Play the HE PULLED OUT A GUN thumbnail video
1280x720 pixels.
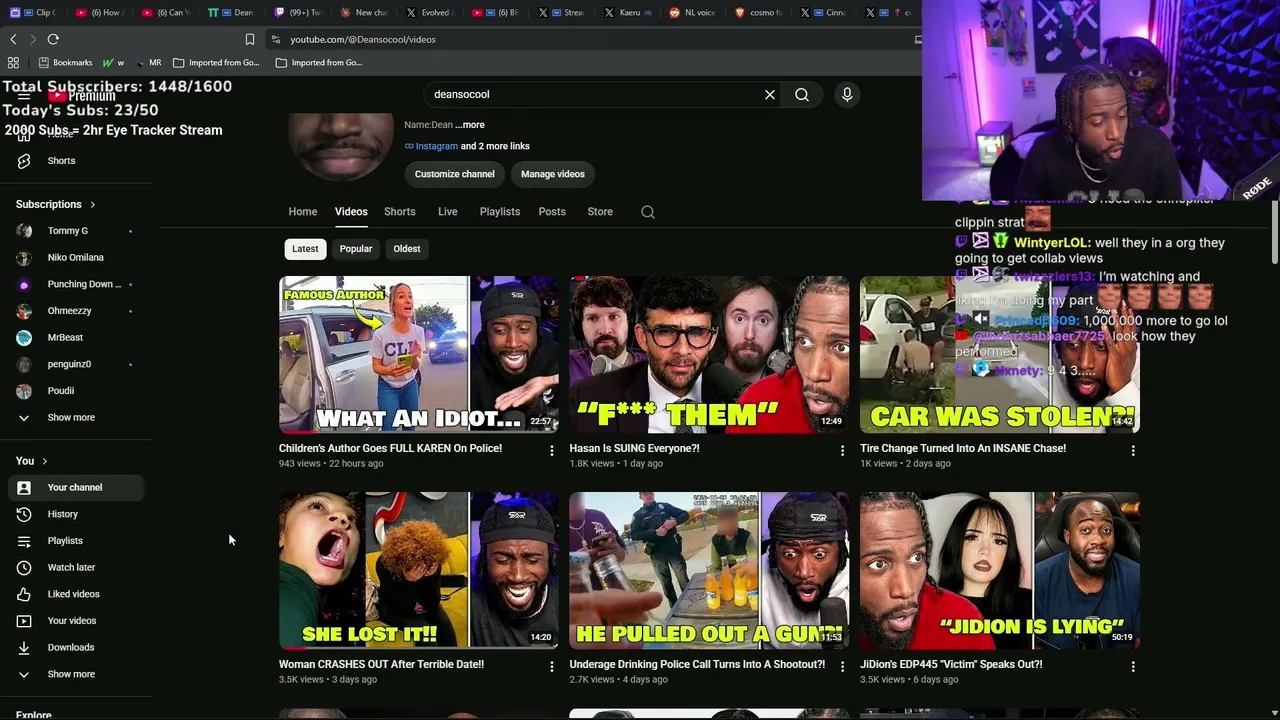(x=709, y=570)
